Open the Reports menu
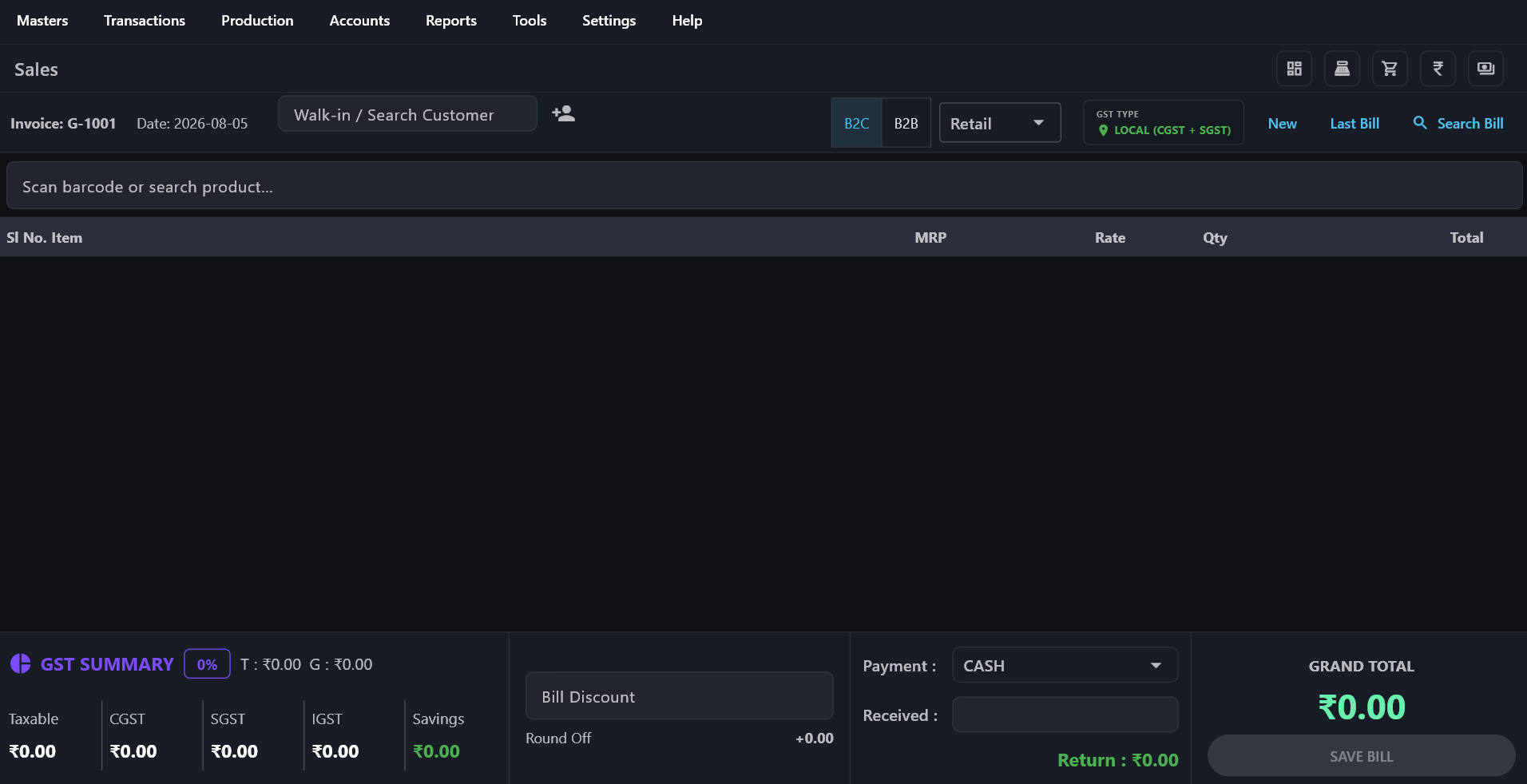The height and width of the screenshot is (784, 1527). 451,21
